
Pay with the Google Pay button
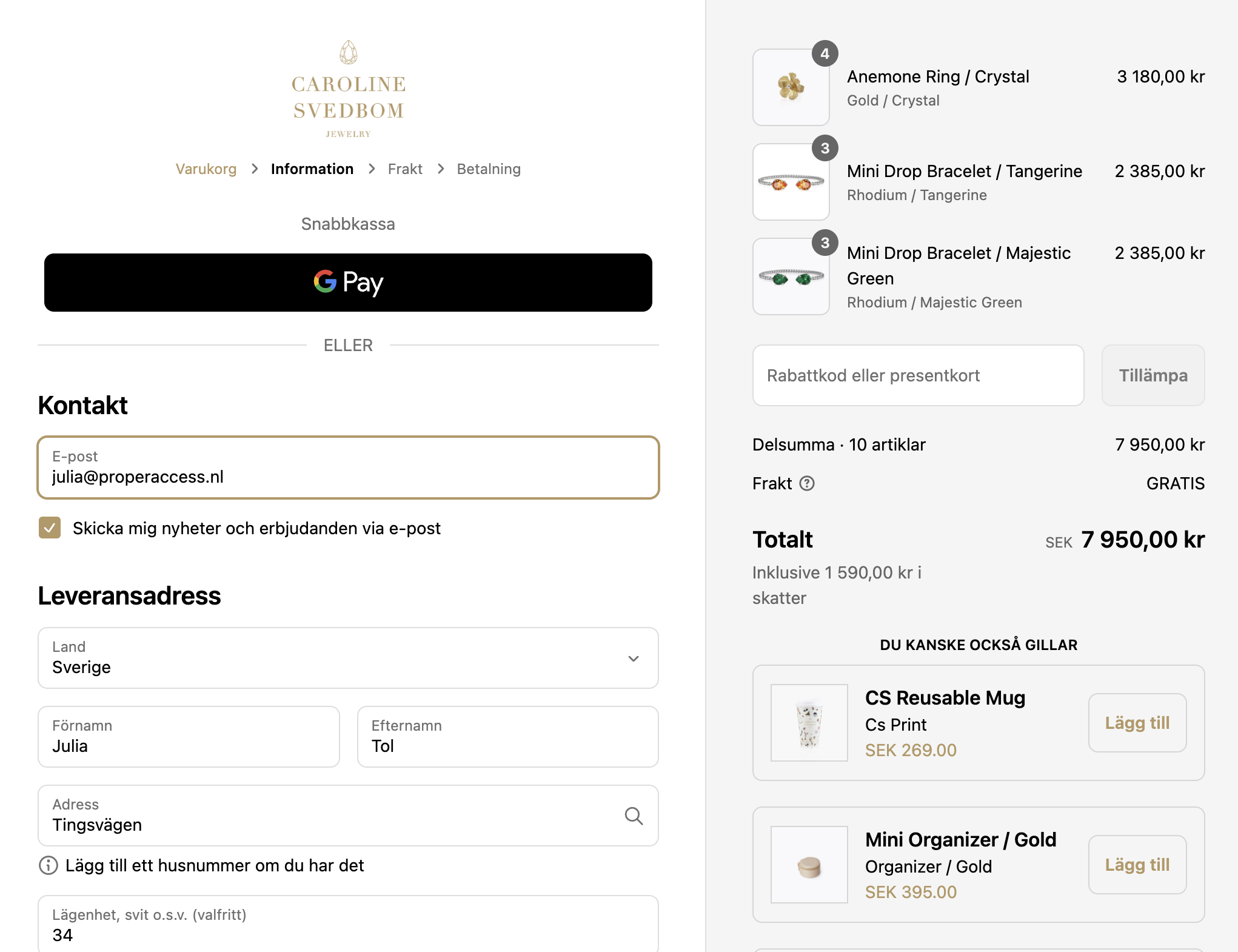coord(348,283)
